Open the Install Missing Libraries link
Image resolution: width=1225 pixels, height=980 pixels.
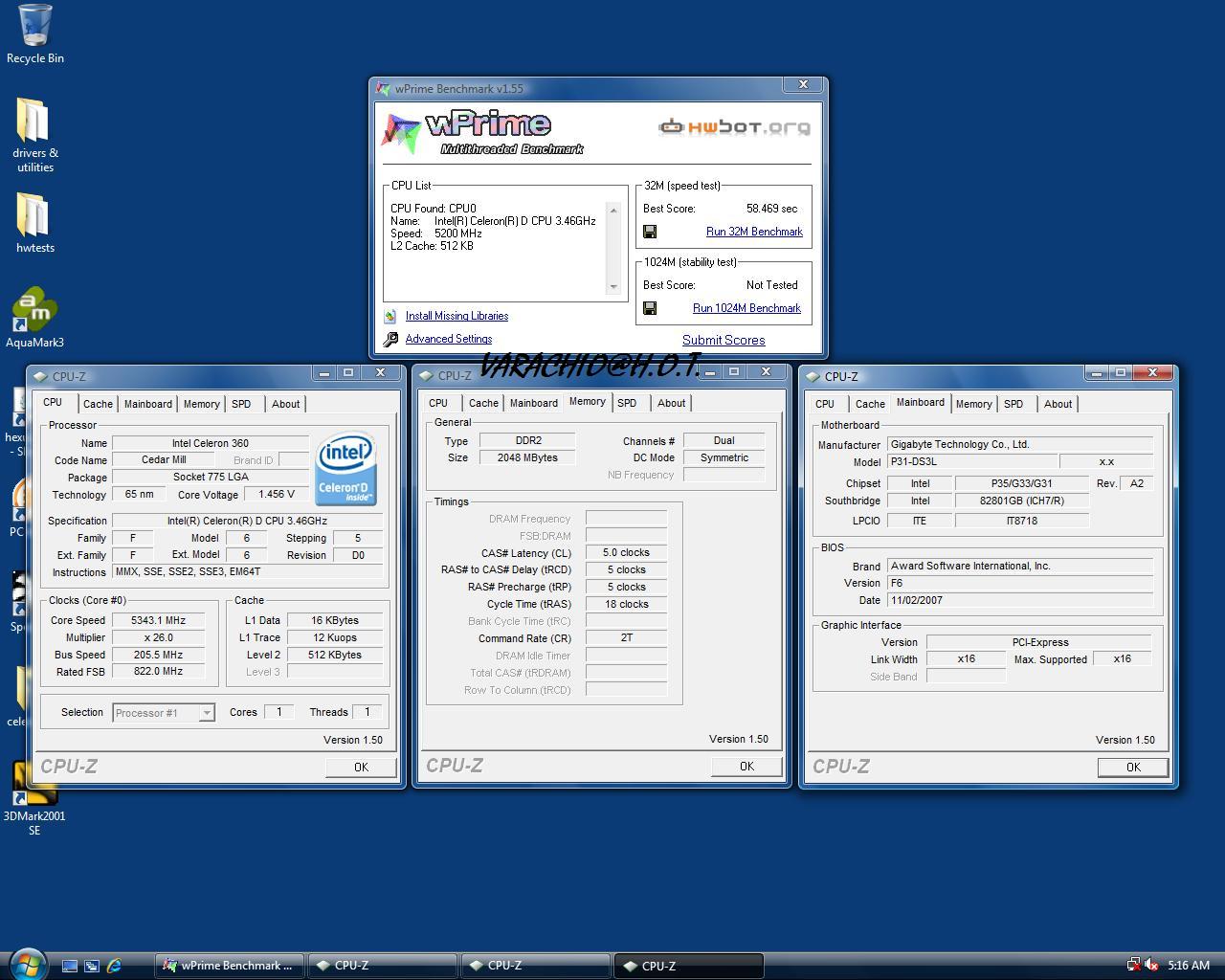(x=457, y=316)
